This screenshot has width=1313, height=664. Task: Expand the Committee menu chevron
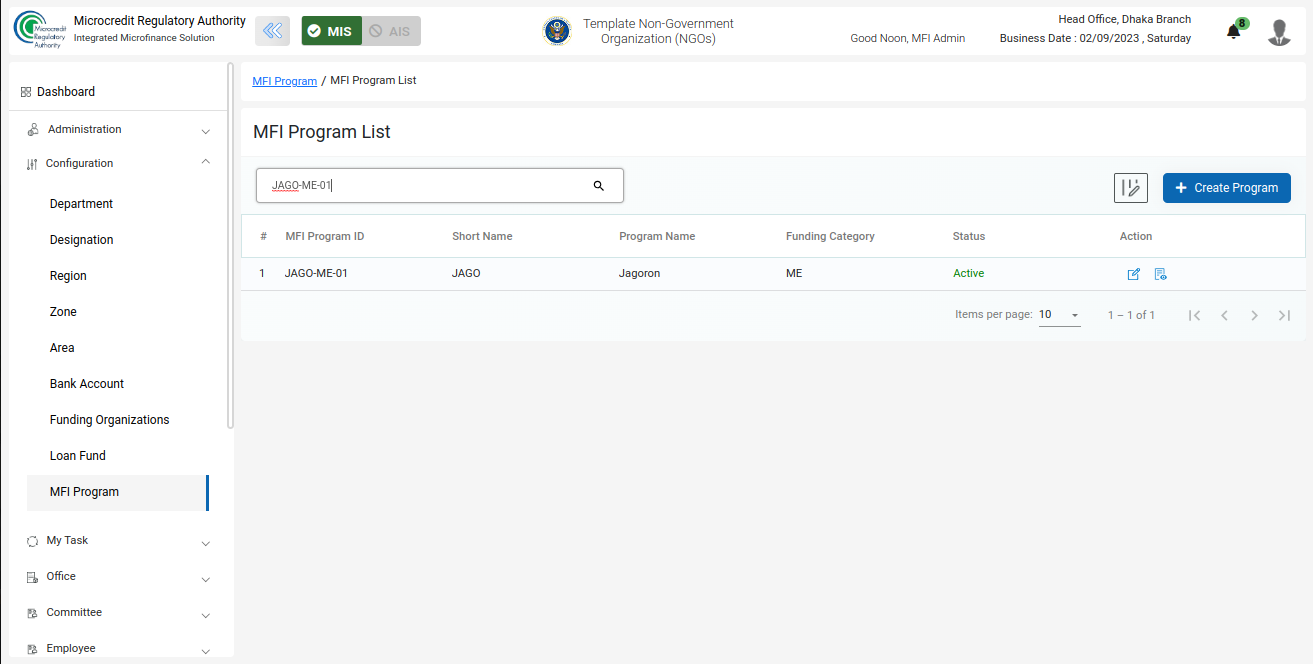coord(205,616)
